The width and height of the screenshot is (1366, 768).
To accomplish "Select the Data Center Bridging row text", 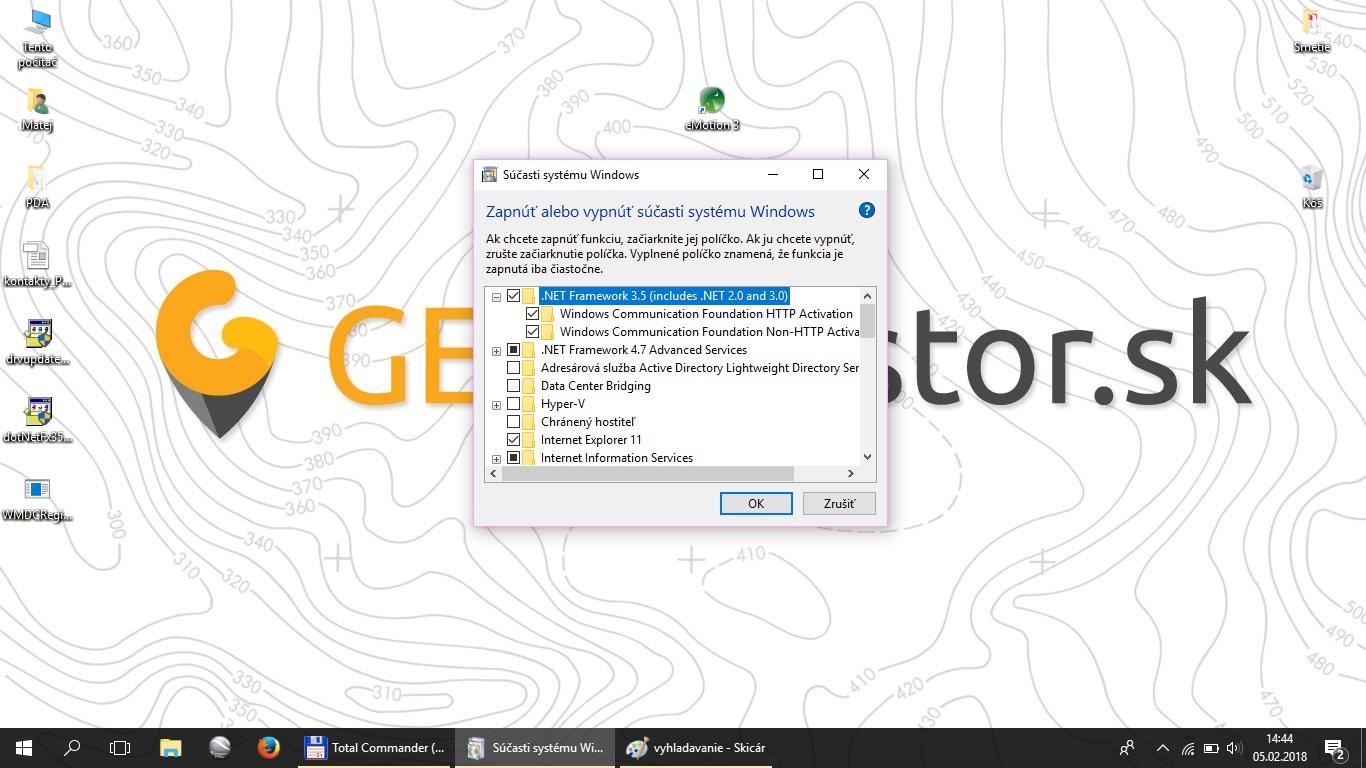I will coord(595,386).
